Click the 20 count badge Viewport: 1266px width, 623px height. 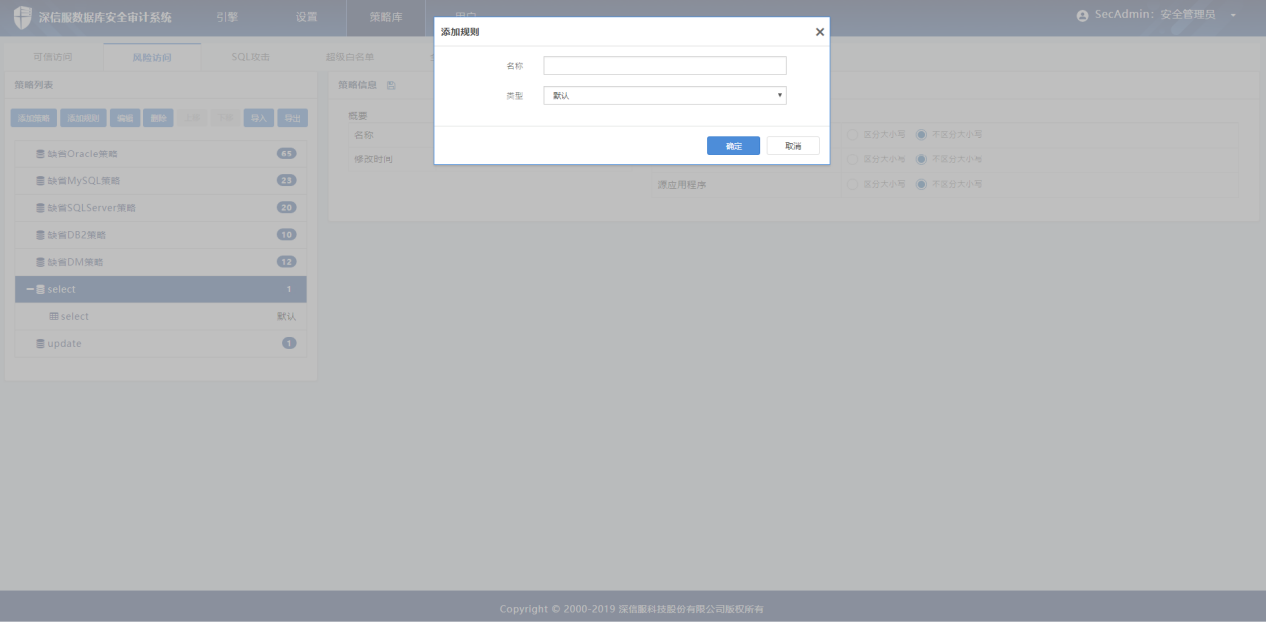click(x=287, y=208)
